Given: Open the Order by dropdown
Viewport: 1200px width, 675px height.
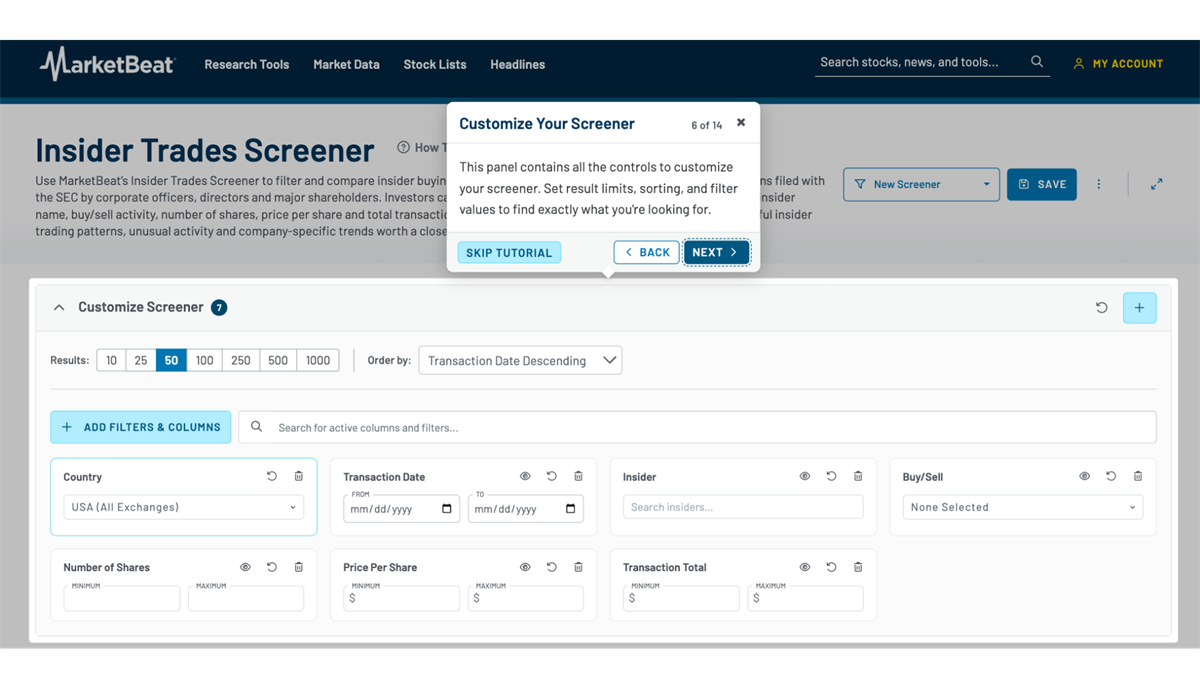Looking at the screenshot, I should pos(520,360).
